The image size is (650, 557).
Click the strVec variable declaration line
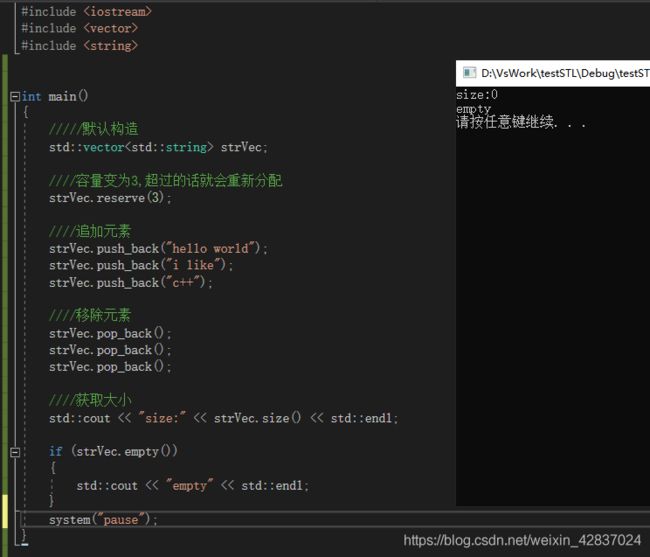[158, 148]
